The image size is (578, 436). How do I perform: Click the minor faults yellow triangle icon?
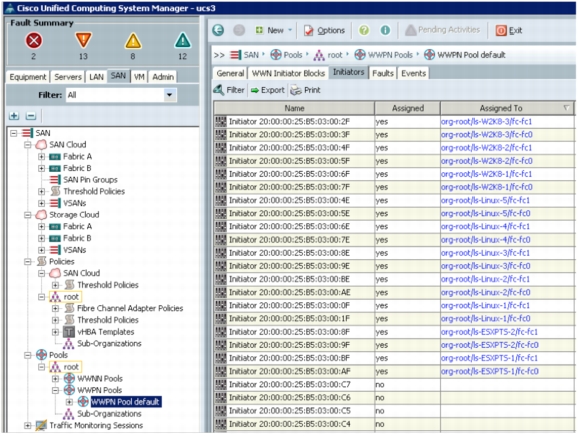pyautogui.click(x=133, y=41)
